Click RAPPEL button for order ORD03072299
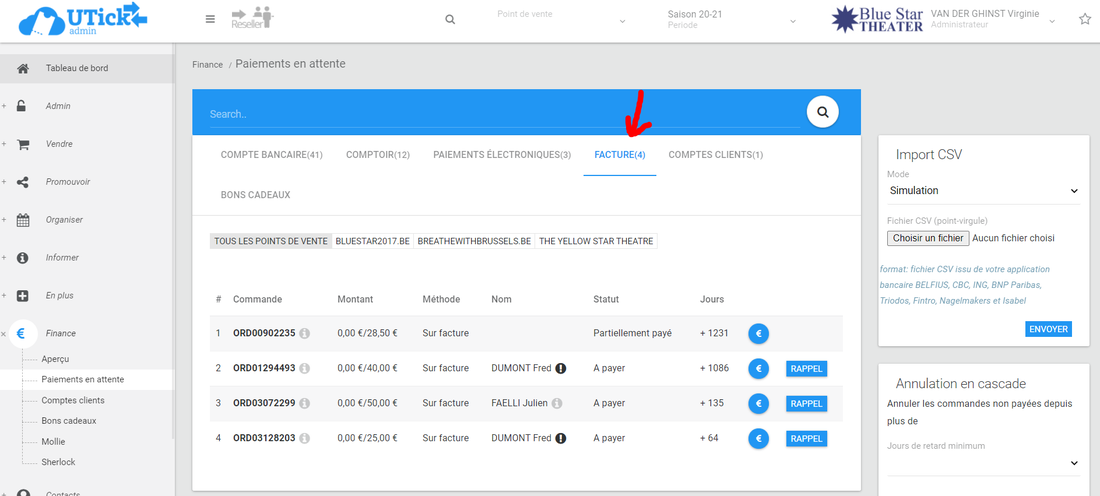The width and height of the screenshot is (1100, 496). (x=806, y=403)
